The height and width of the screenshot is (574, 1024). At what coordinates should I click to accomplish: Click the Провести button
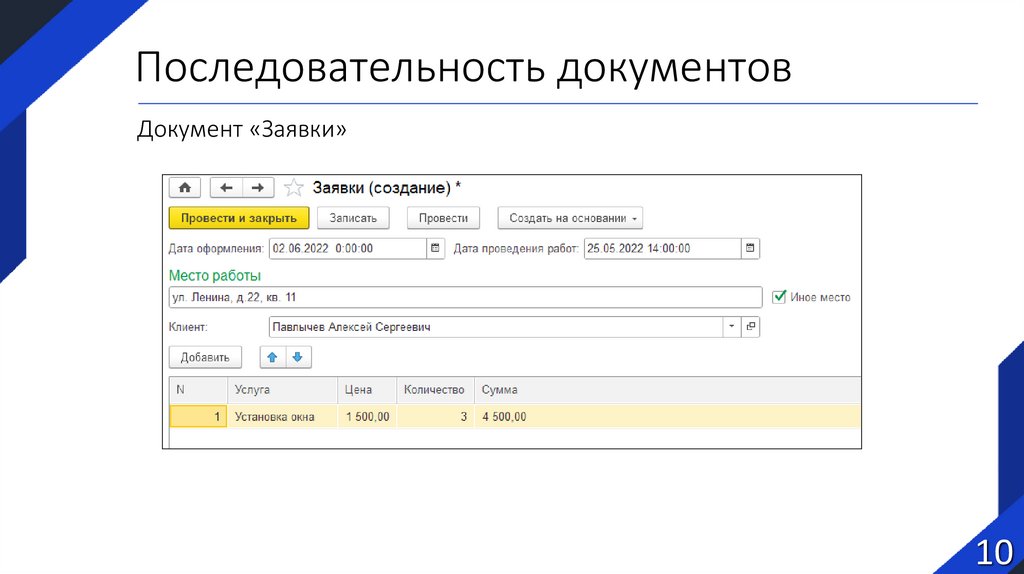click(443, 218)
